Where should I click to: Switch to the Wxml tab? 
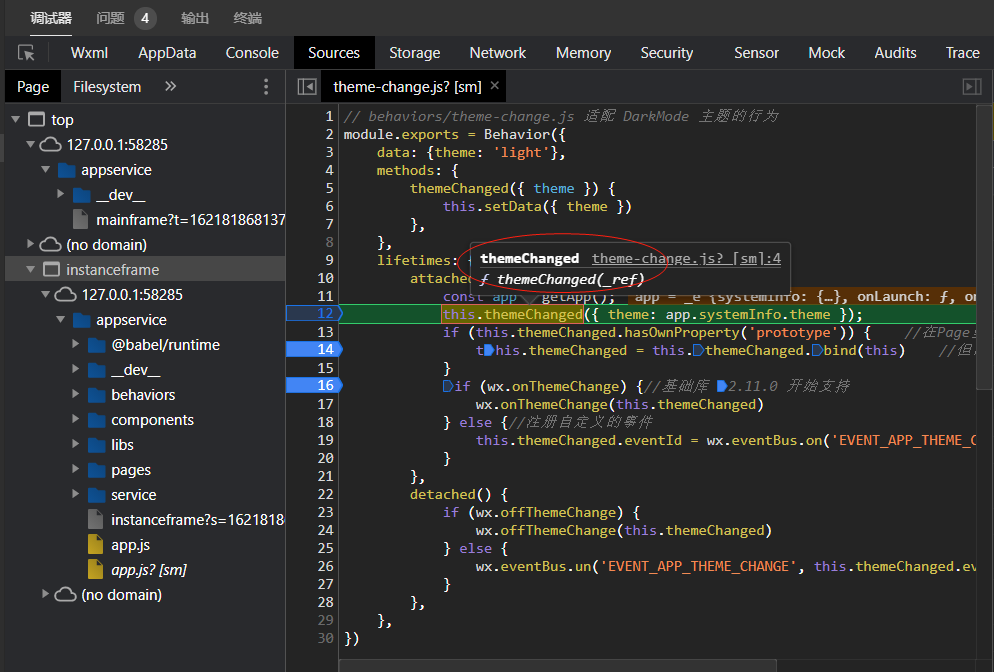[x=89, y=53]
